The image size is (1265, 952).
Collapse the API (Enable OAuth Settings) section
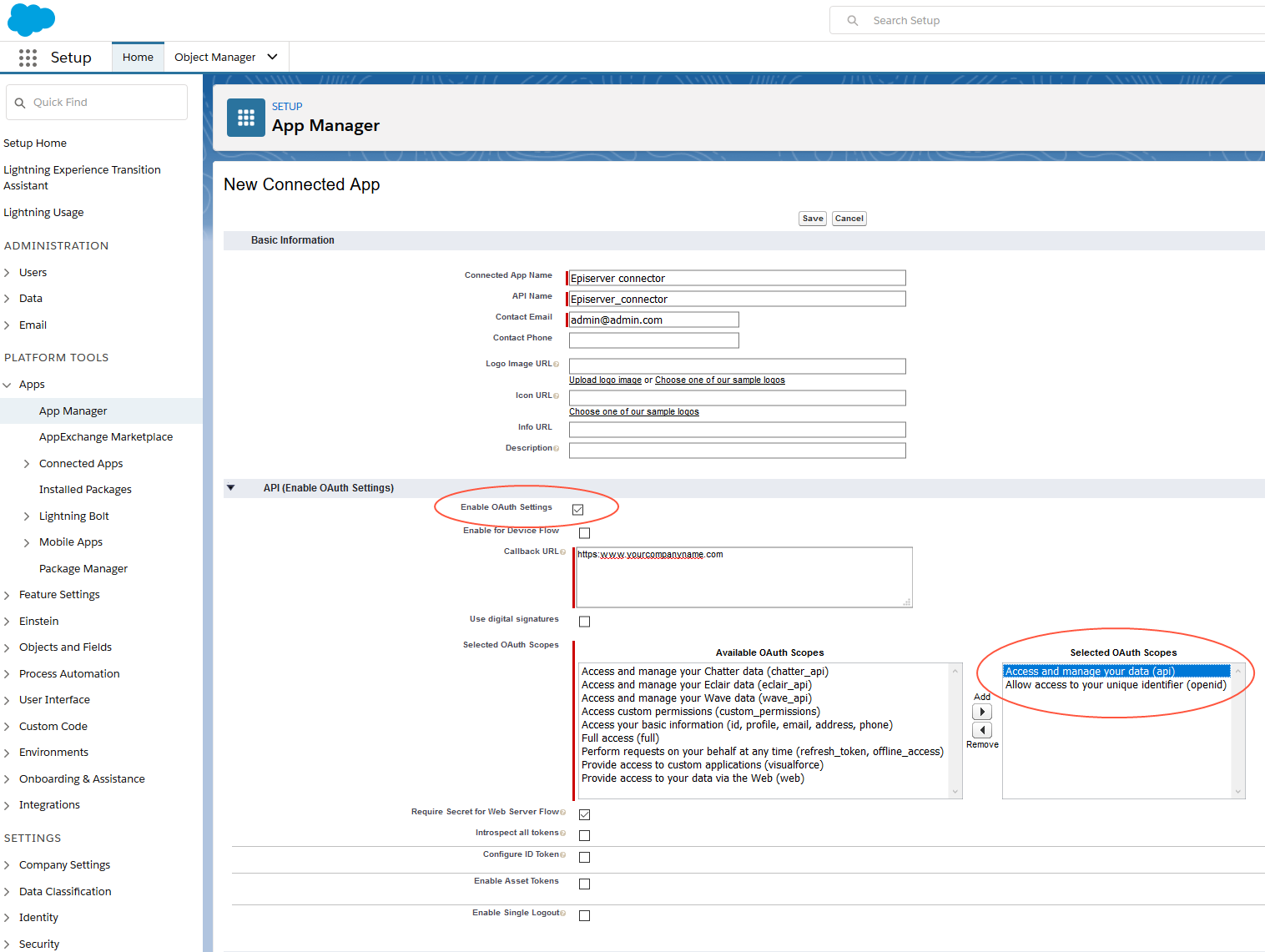coord(231,488)
